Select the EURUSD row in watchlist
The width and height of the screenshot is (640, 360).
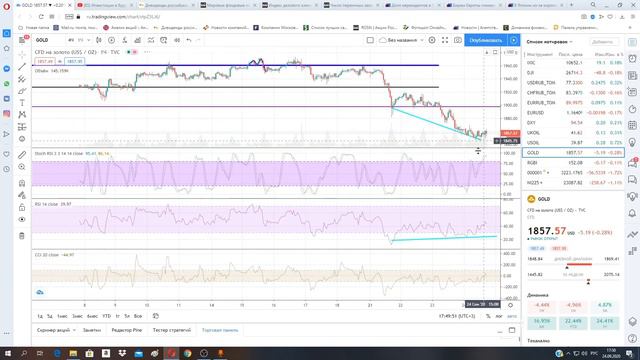click(x=573, y=113)
